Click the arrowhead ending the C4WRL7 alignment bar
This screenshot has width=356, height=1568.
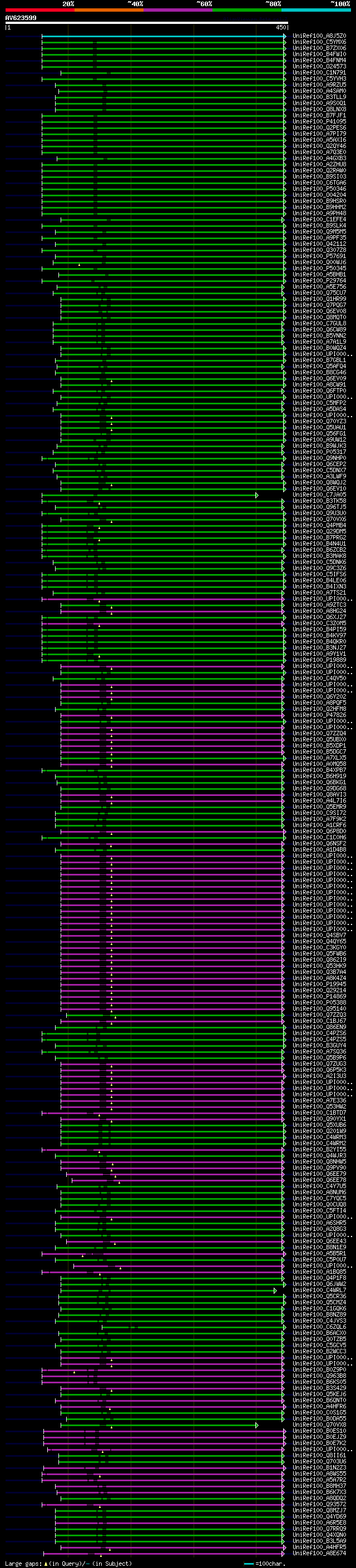[x=275, y=1291]
